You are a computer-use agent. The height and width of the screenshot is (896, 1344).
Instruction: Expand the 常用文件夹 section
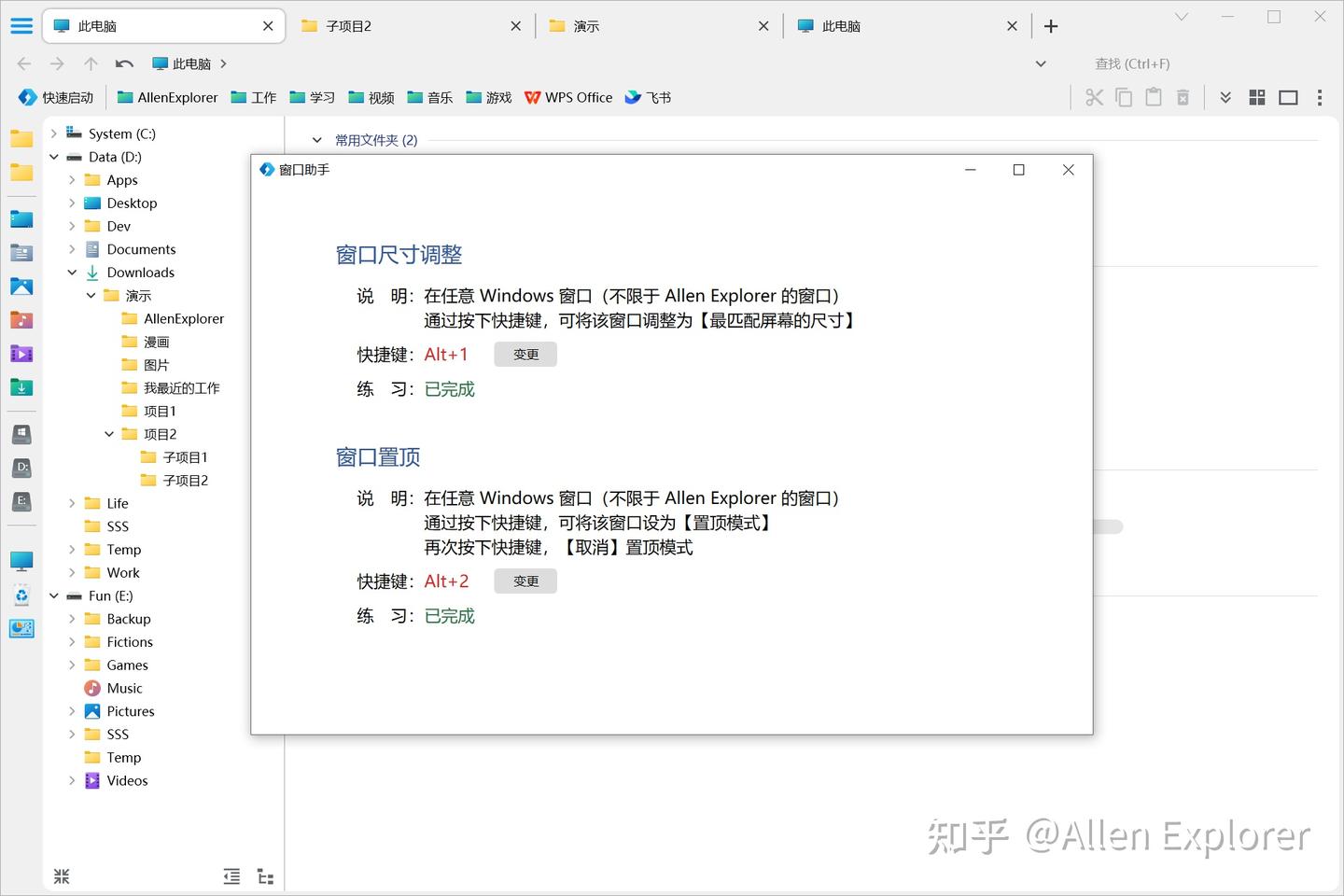pos(315,139)
